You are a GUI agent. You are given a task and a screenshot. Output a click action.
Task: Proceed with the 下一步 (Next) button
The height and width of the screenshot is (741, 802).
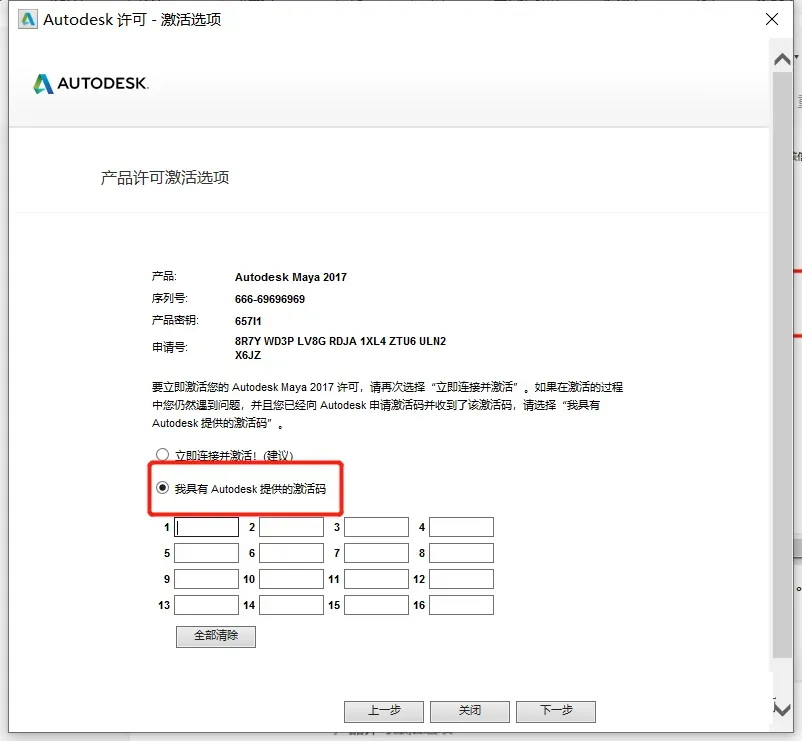point(556,711)
